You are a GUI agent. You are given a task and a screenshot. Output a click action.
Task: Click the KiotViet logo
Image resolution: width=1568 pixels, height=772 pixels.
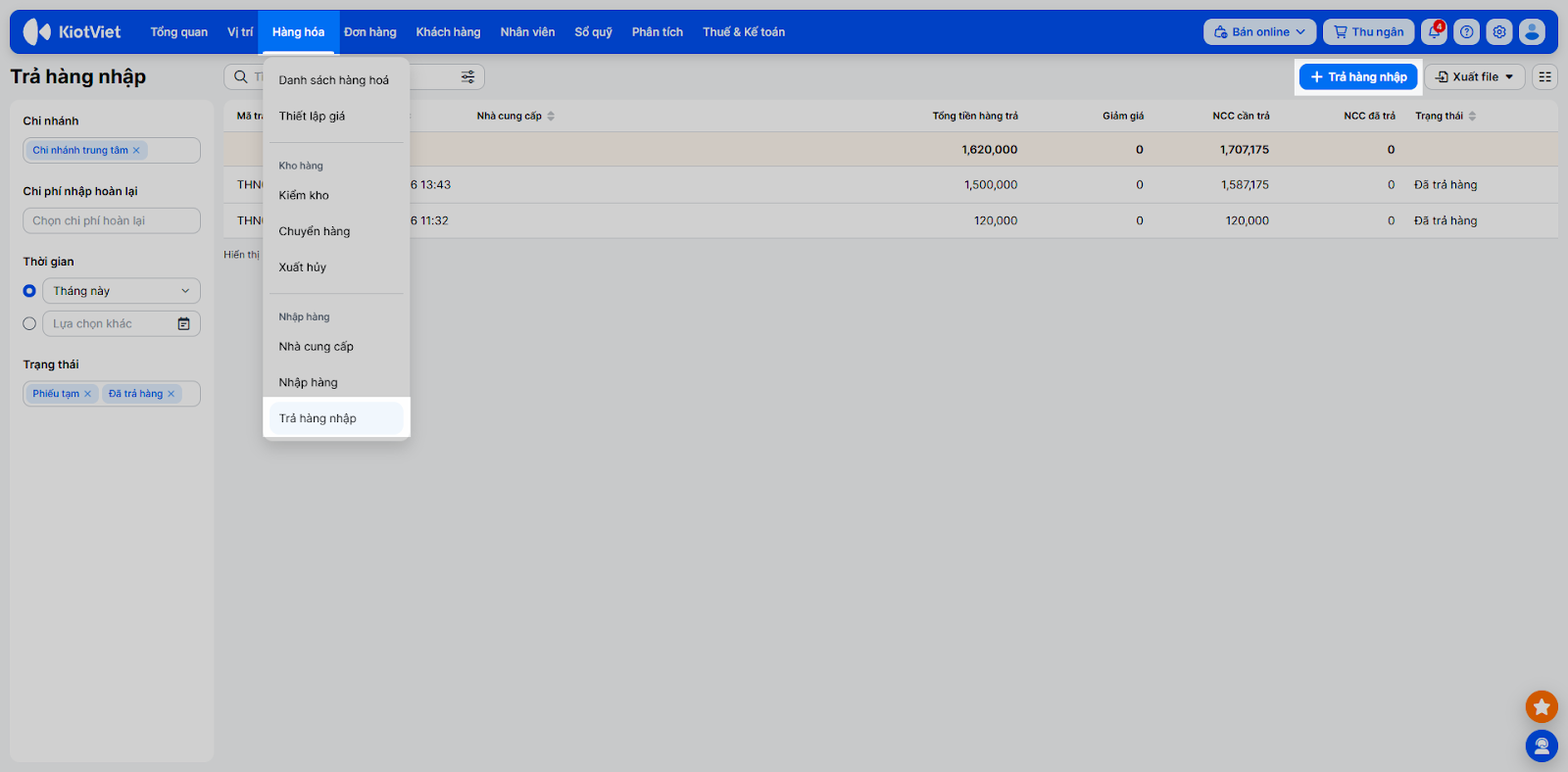(x=73, y=31)
